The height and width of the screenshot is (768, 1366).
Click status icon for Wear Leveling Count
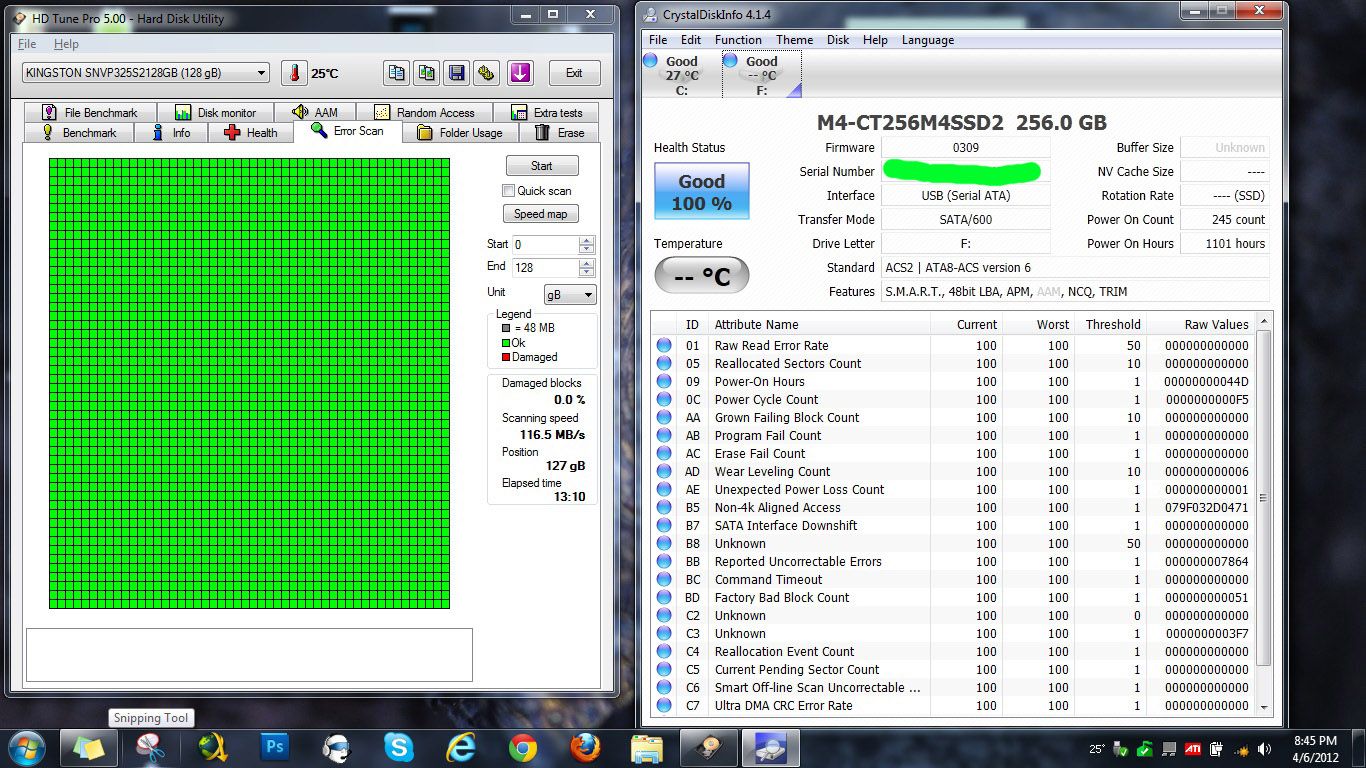664,471
